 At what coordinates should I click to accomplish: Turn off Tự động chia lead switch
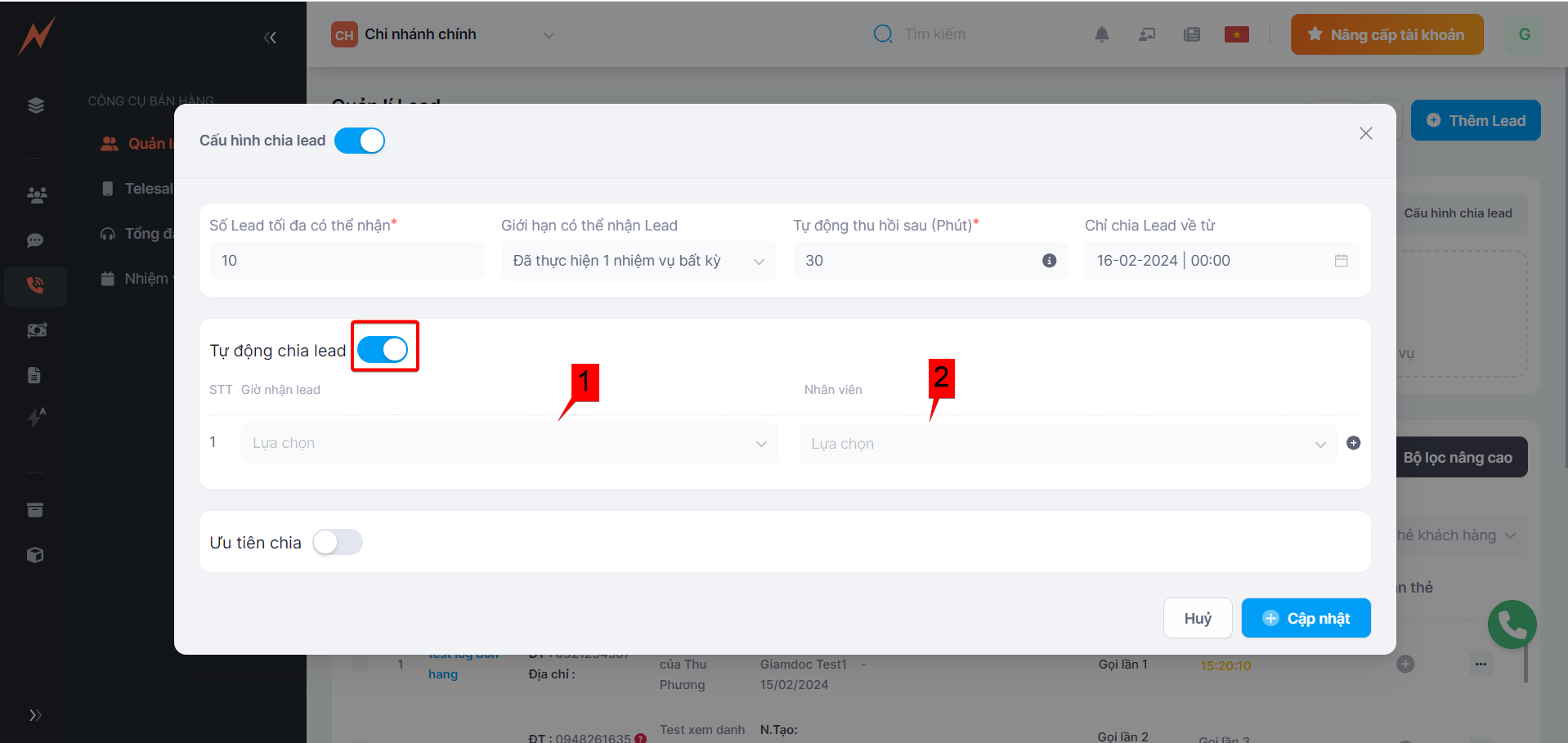(383, 350)
